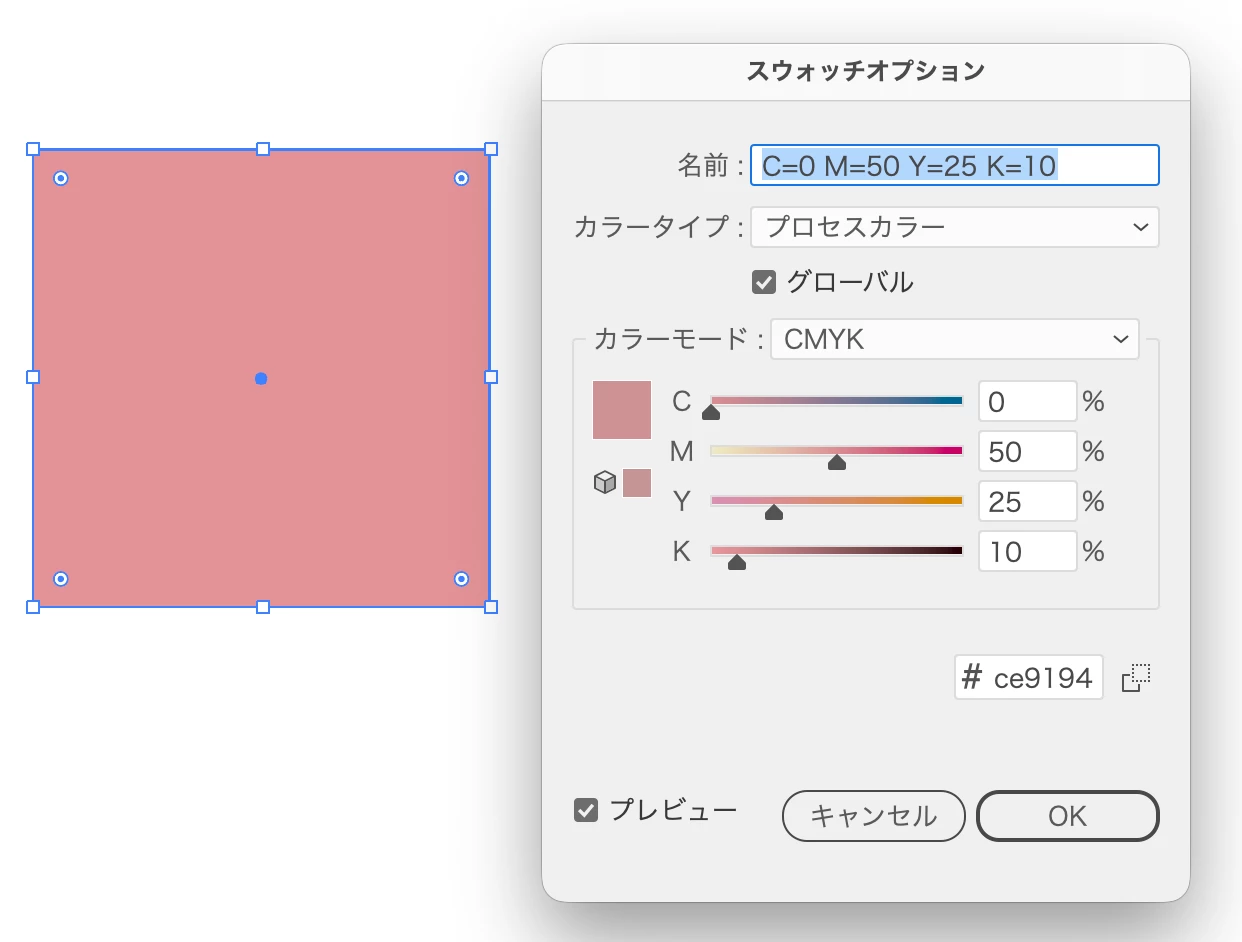Open the カラーモード dropdown showing CMYK

point(955,340)
